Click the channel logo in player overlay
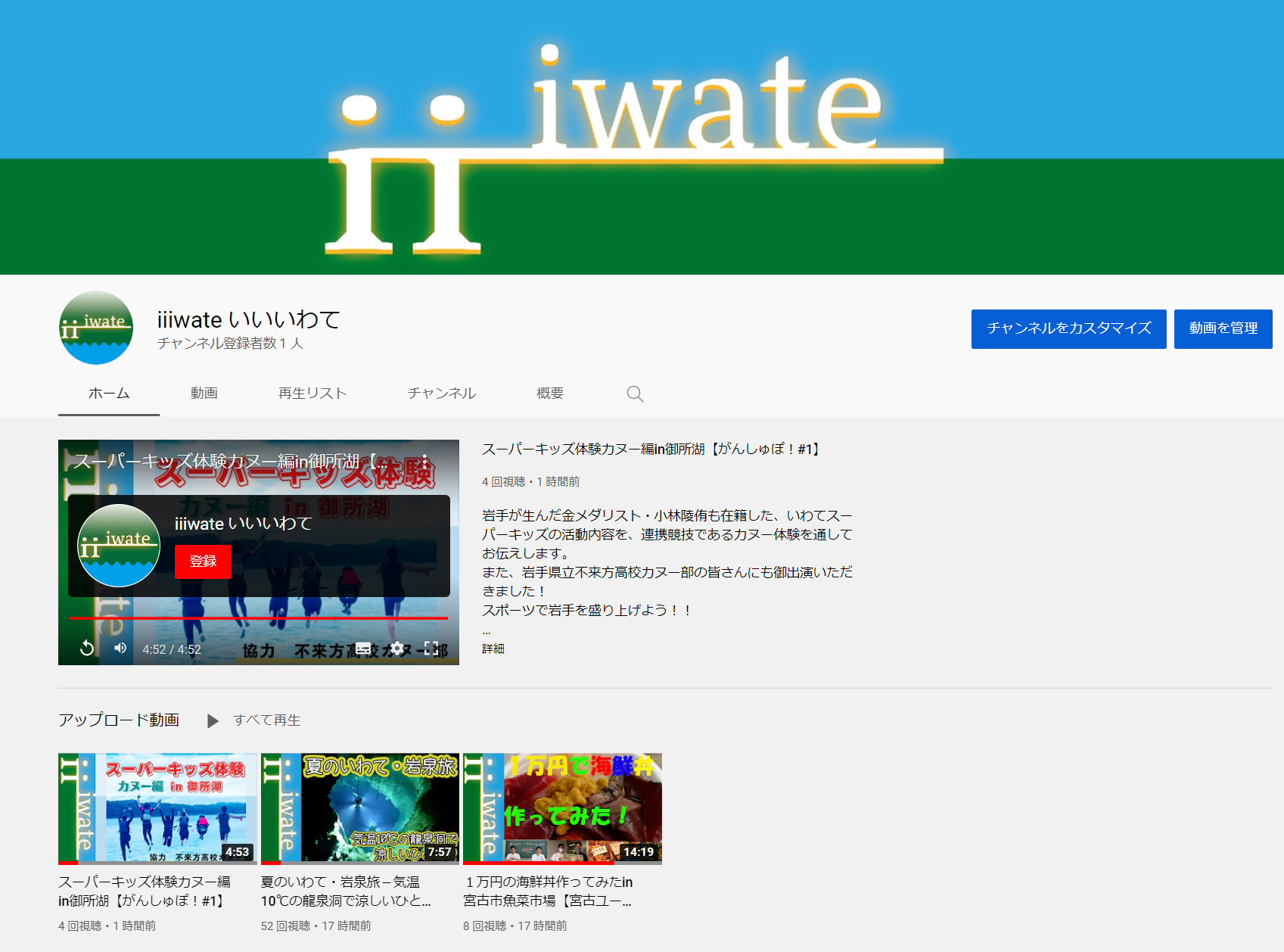The height and width of the screenshot is (952, 1284). coord(119,546)
